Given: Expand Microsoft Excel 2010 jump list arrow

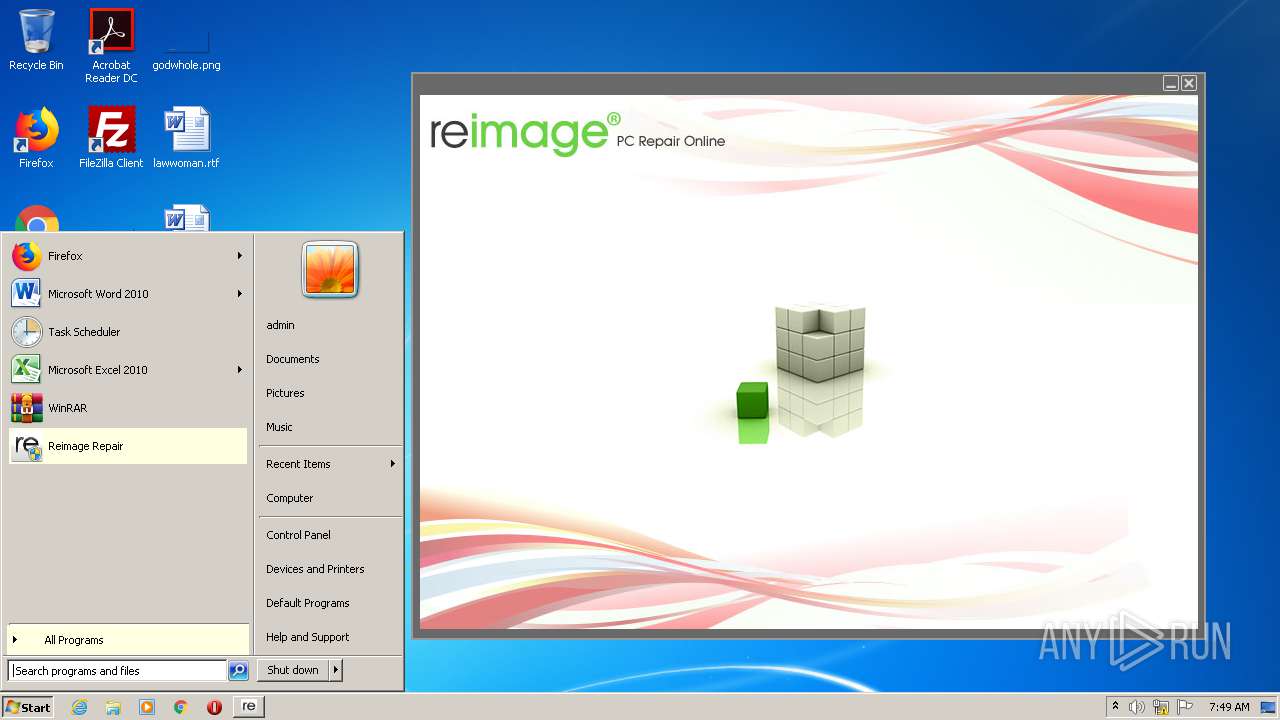Looking at the screenshot, I should [x=240, y=370].
